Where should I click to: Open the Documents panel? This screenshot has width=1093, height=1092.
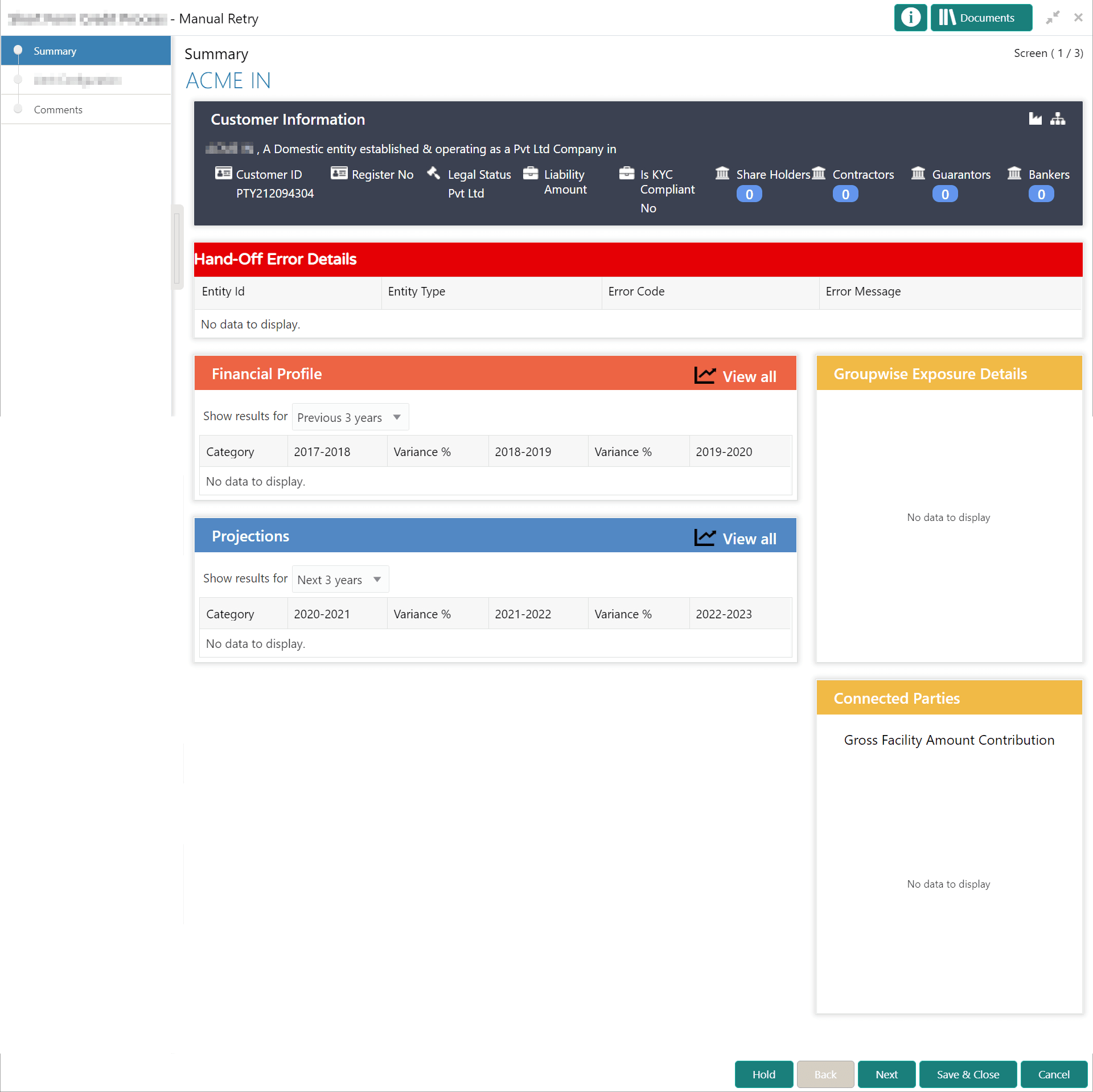(x=980, y=18)
